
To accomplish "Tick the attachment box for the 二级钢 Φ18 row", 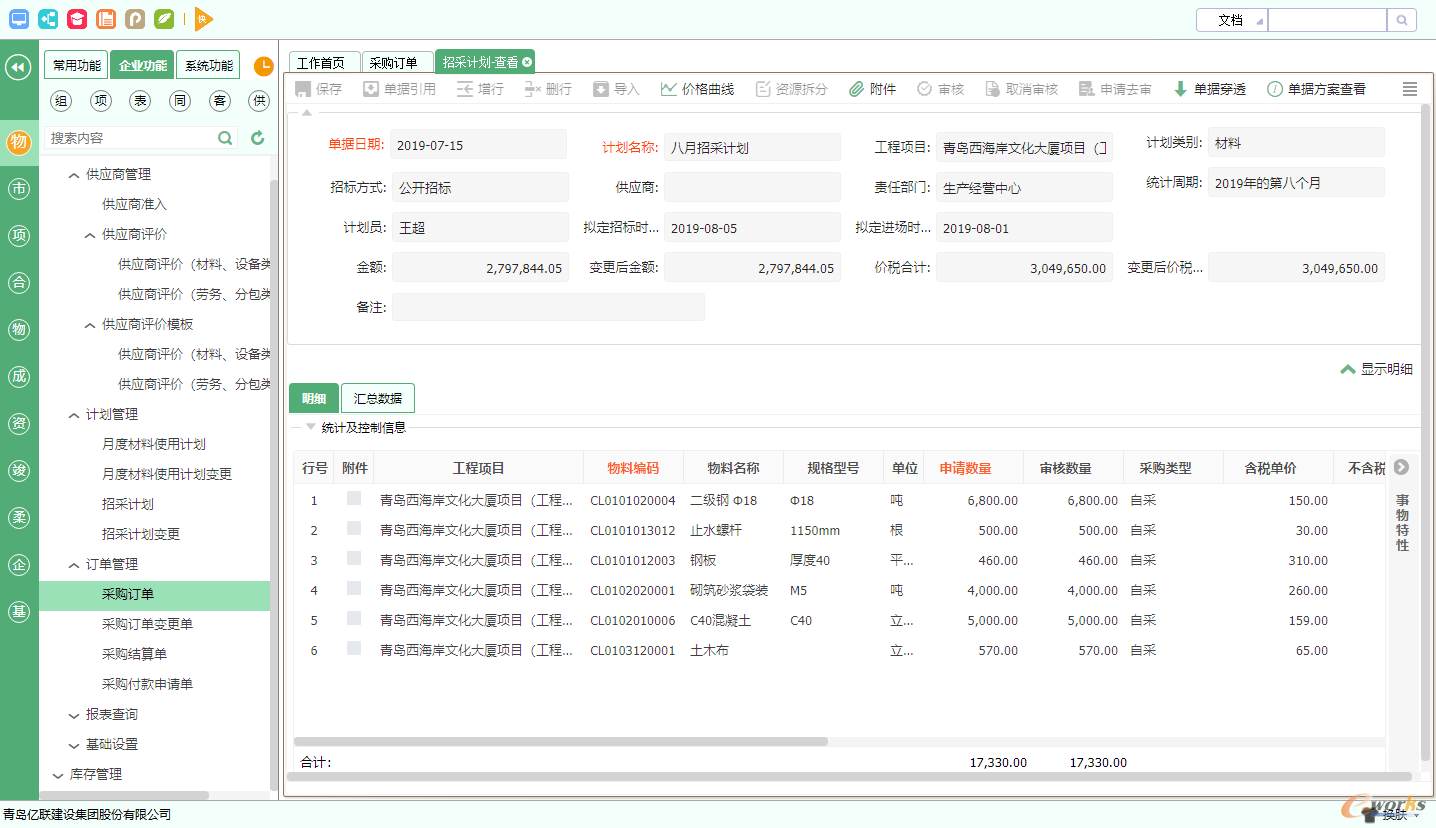I will [x=354, y=499].
